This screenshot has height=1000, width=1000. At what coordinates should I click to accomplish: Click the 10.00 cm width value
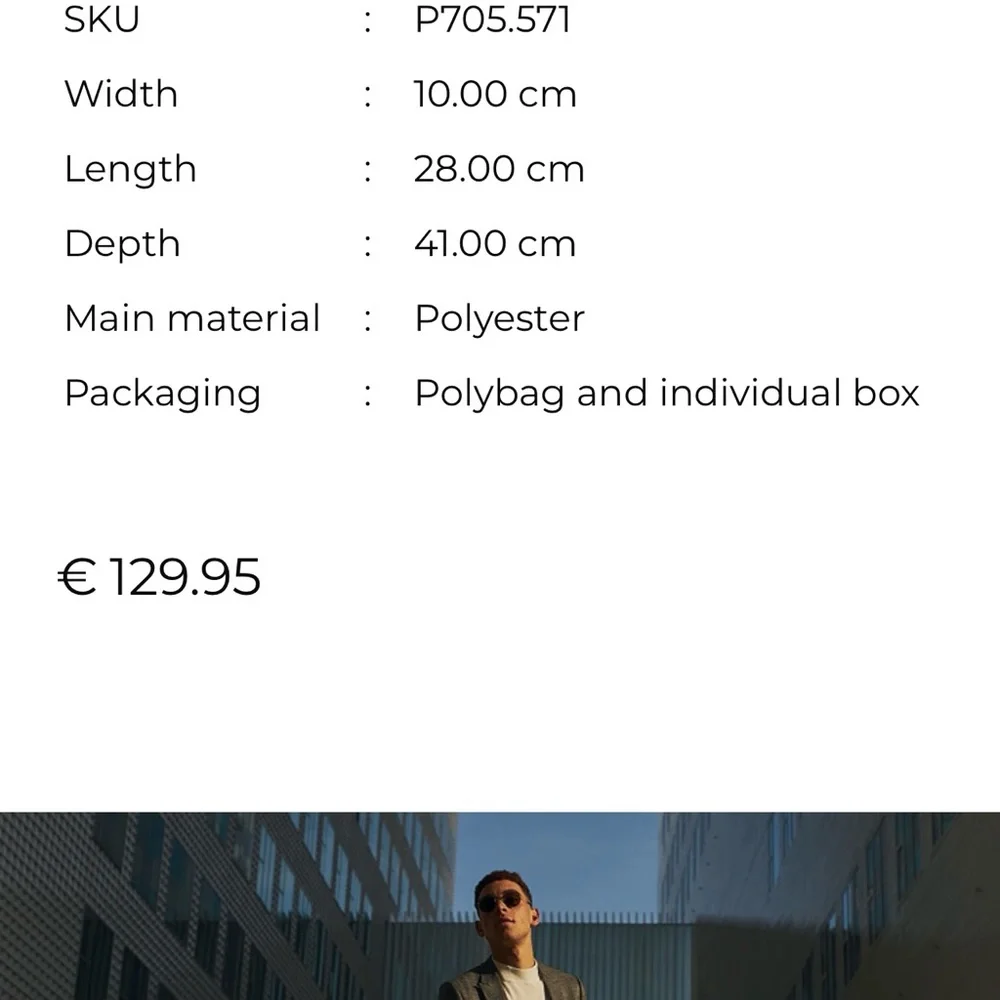(495, 94)
